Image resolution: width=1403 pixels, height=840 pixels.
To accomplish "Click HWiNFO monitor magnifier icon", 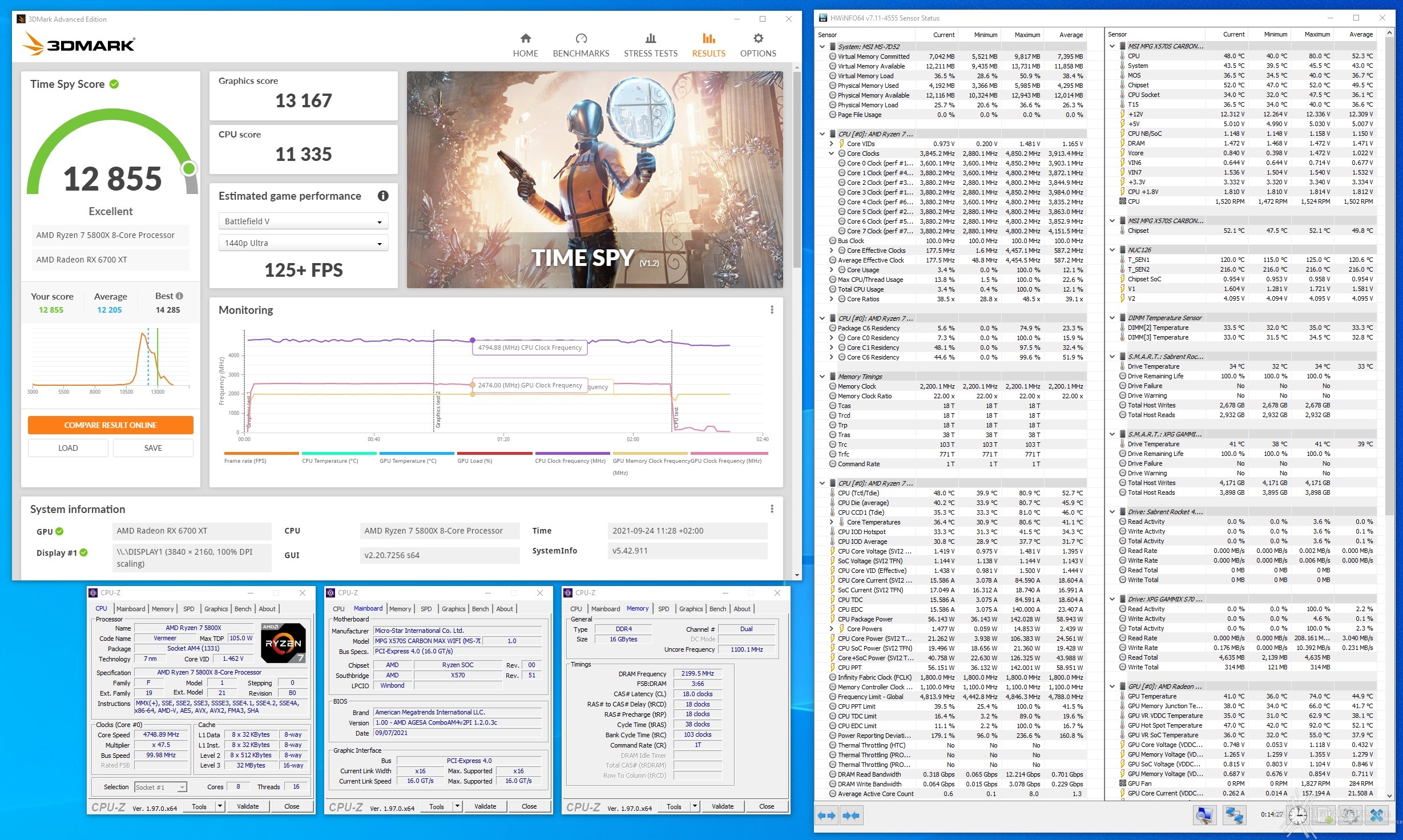I will pyautogui.click(x=1204, y=815).
